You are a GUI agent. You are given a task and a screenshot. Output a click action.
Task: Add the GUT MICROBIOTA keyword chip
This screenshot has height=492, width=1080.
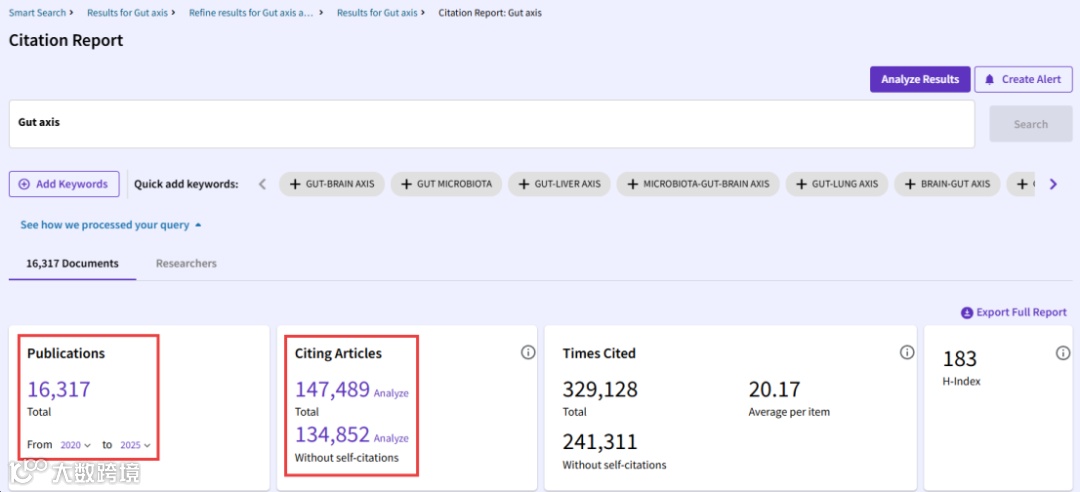tap(446, 184)
